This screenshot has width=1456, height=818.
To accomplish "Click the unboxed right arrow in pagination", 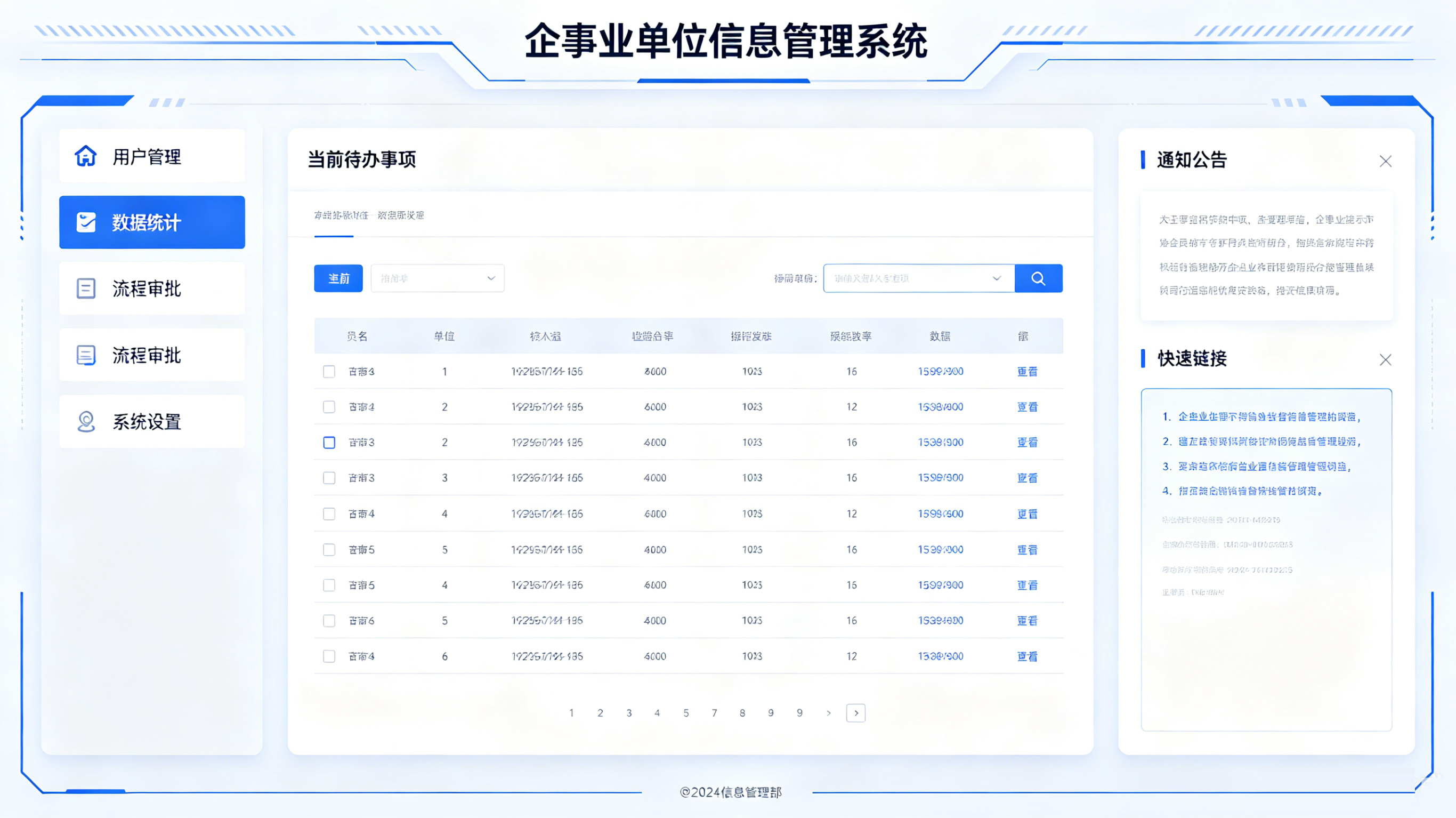I will pyautogui.click(x=829, y=713).
